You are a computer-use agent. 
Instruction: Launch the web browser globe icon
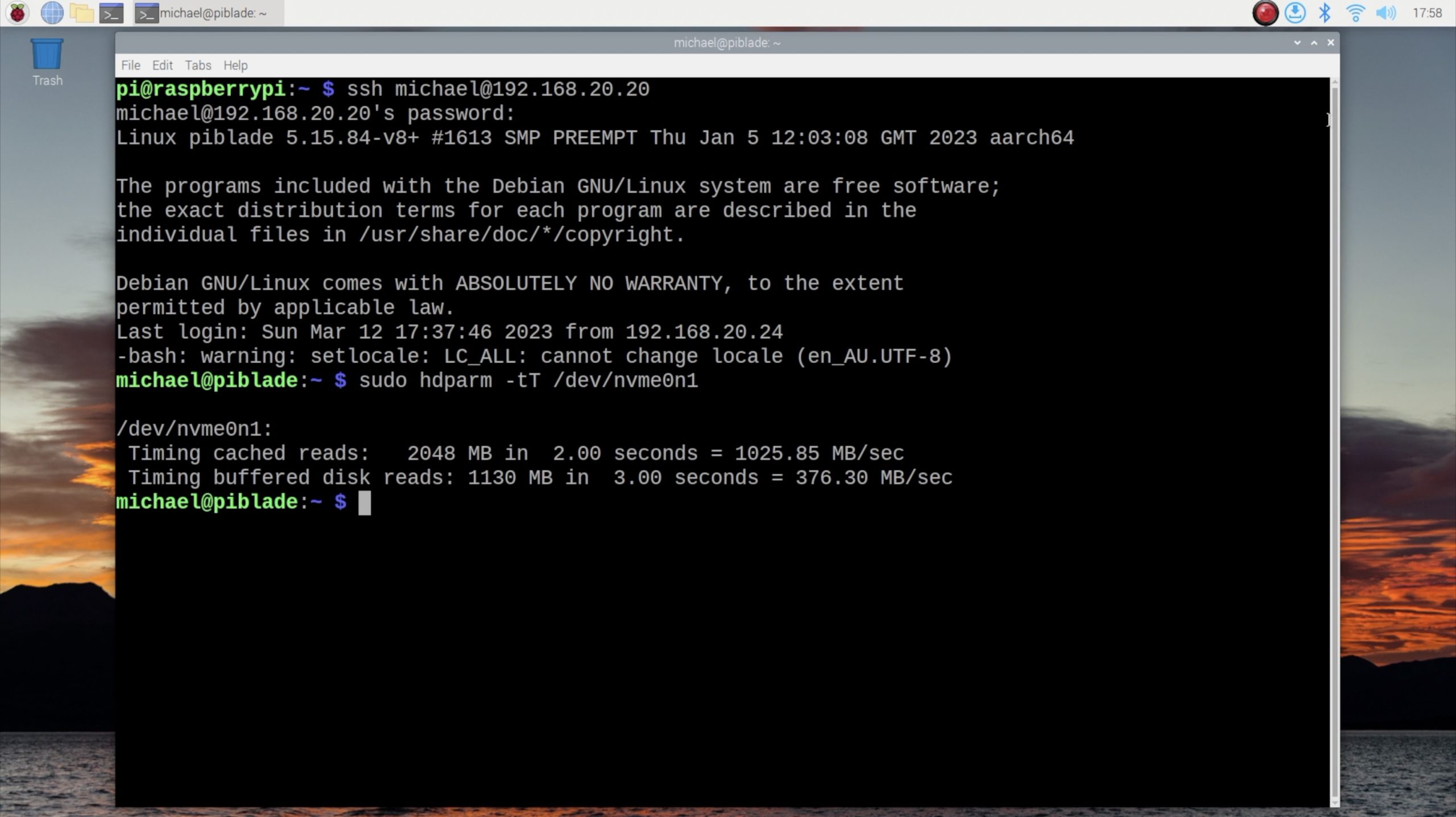[x=52, y=13]
